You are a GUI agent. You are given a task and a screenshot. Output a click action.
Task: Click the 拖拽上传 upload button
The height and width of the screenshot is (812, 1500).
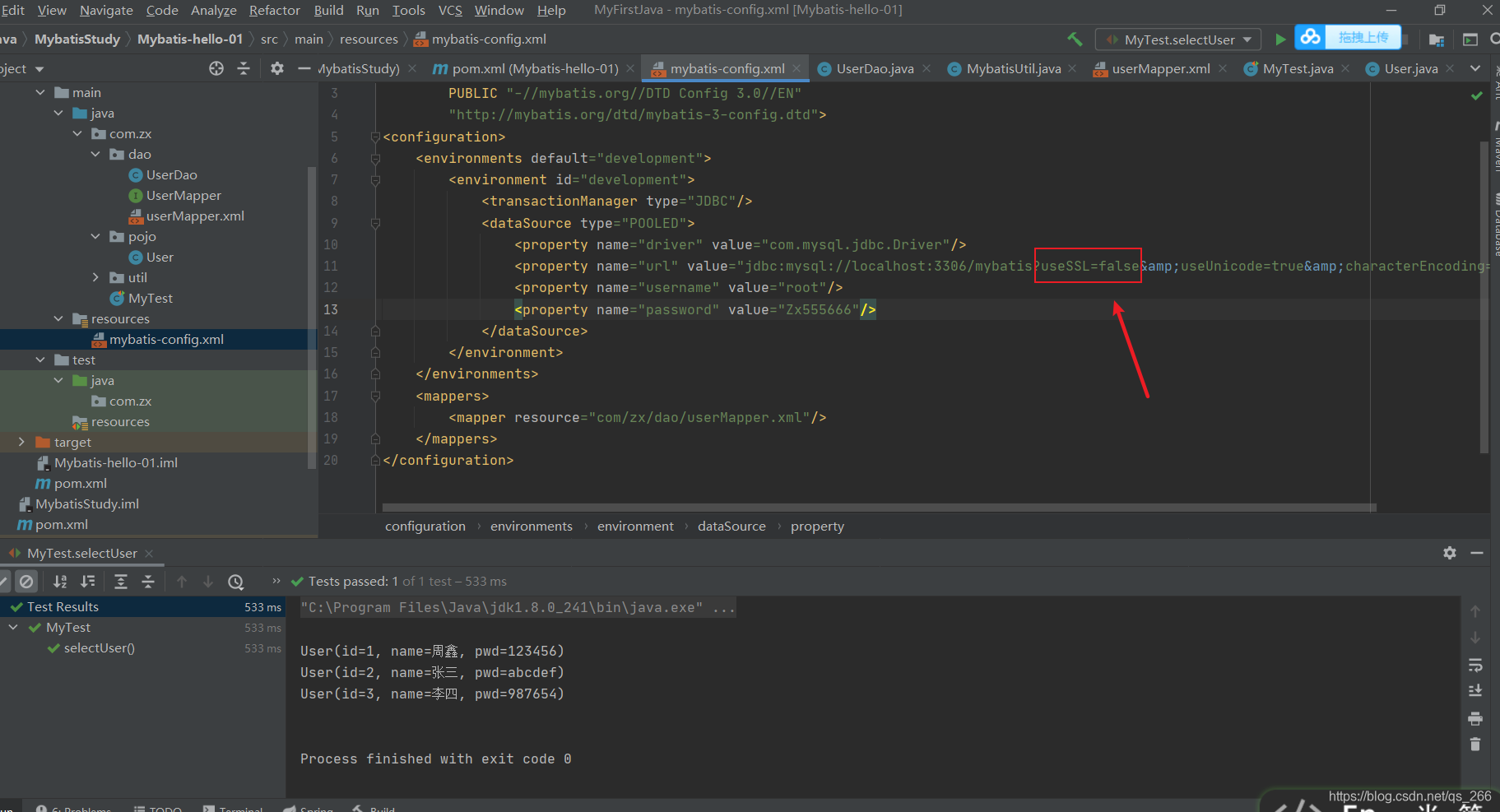click(x=1364, y=37)
